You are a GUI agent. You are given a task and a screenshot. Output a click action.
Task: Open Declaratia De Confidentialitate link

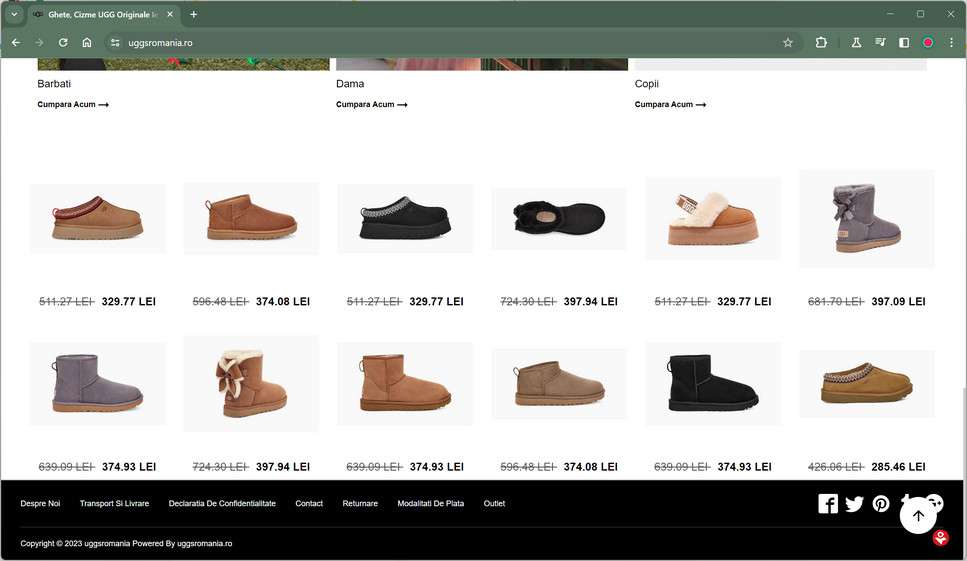pyautogui.click(x=222, y=504)
